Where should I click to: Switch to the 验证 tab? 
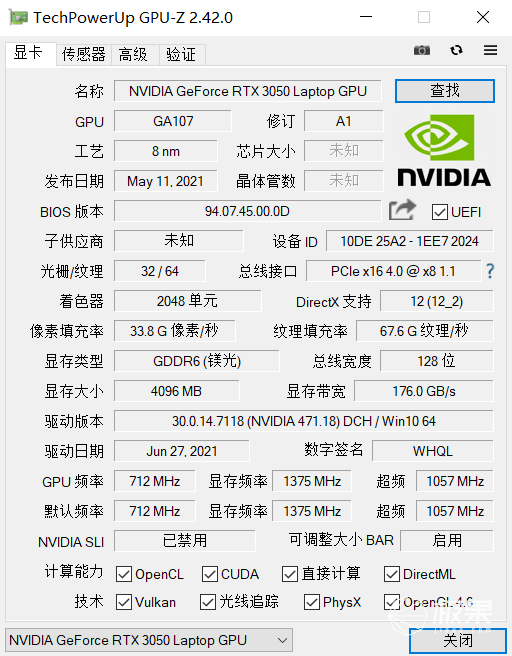click(x=182, y=55)
